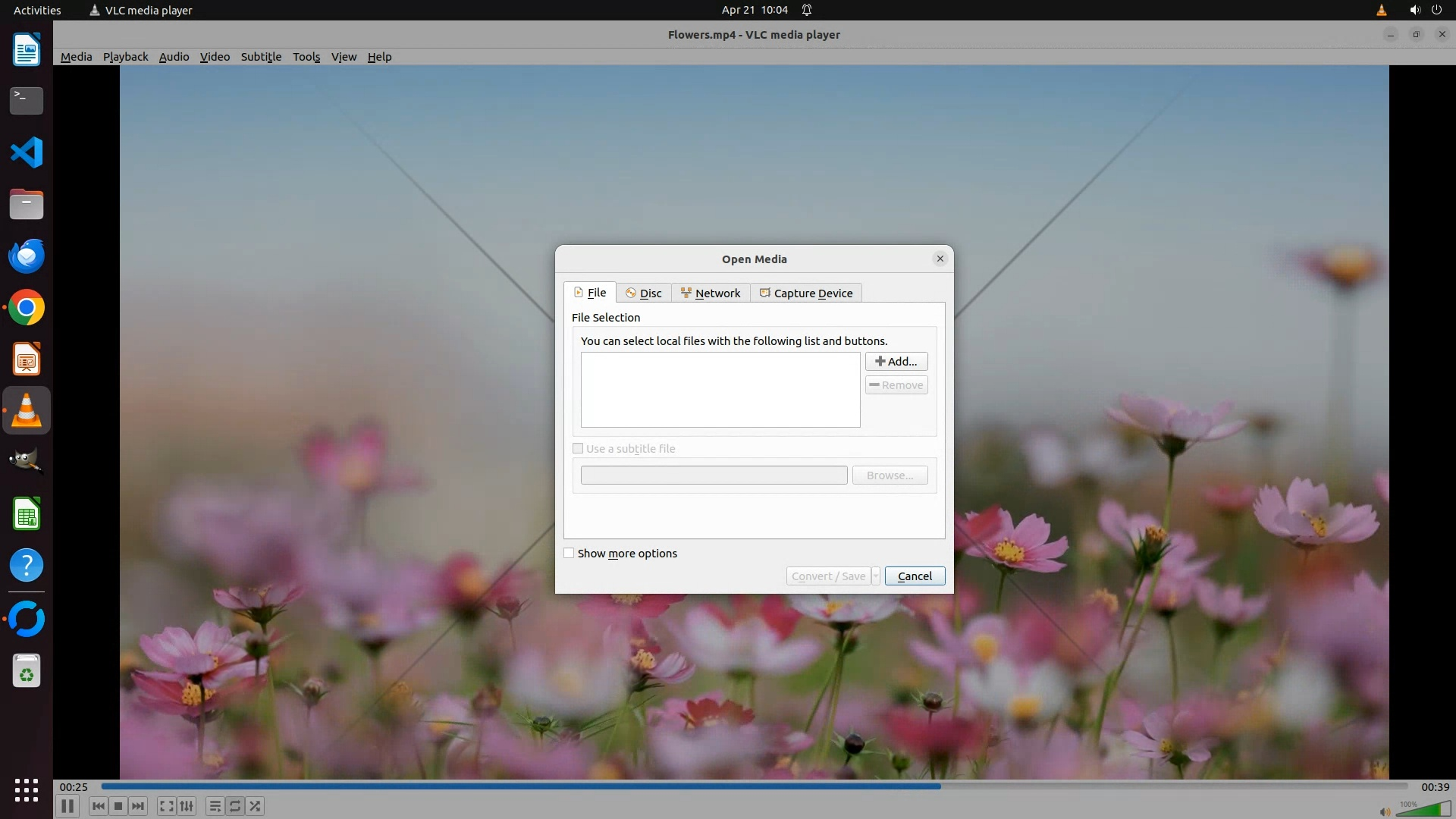
Task: Switch to the Network tab
Action: pos(711,293)
